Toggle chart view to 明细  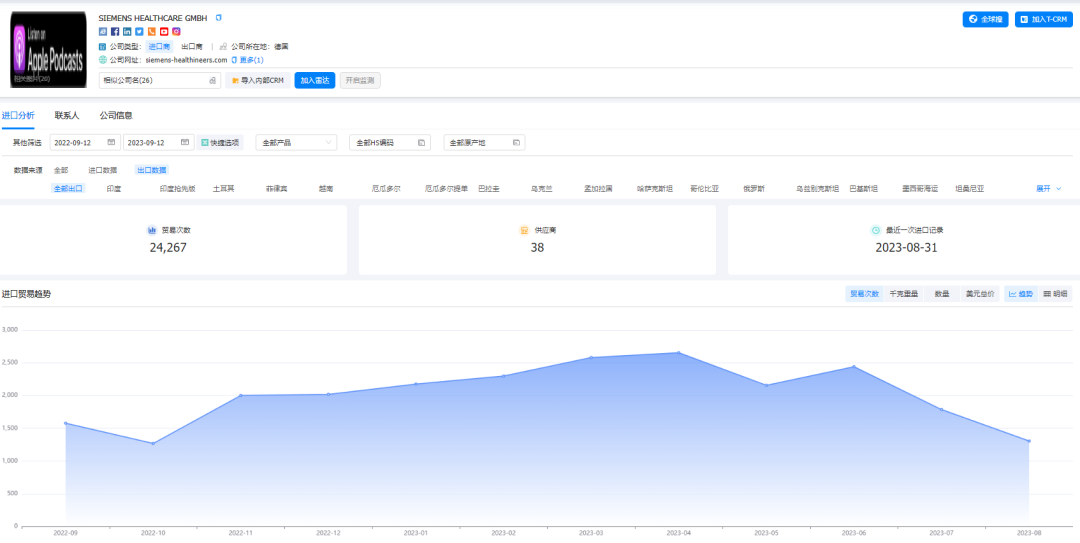click(1055, 294)
